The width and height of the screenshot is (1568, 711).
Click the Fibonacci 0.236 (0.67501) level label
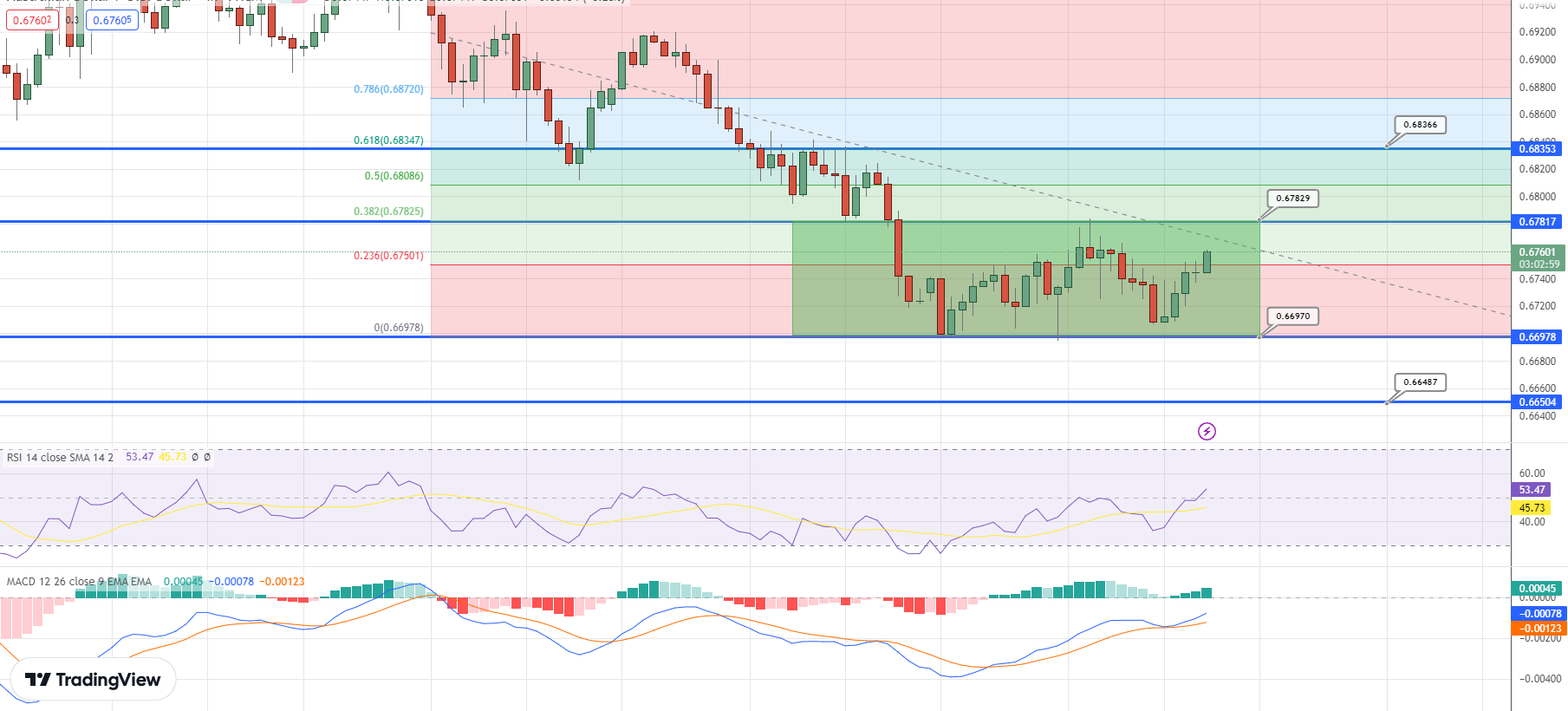388,256
